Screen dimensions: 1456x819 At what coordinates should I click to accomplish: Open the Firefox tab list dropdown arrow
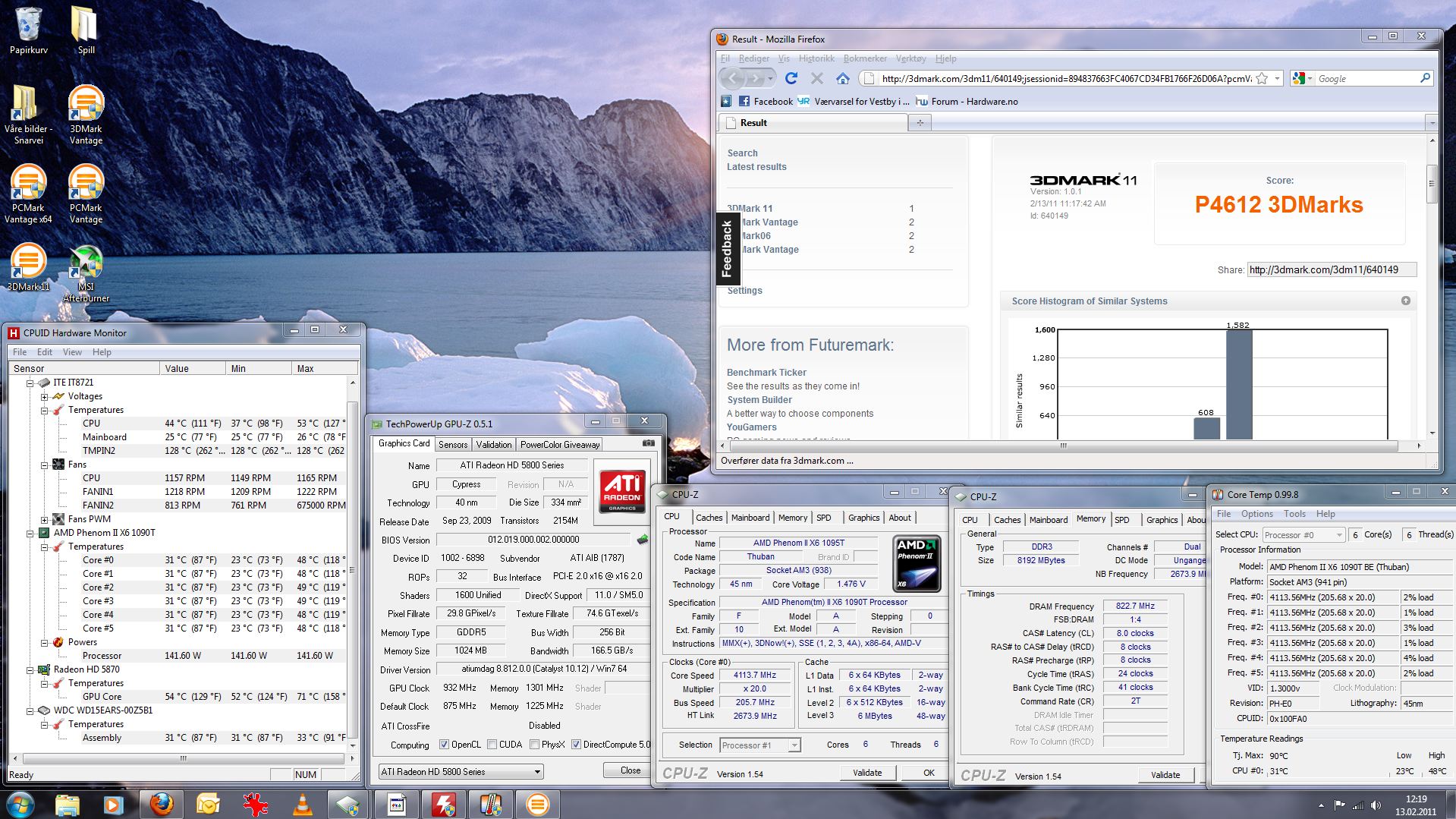1432,122
